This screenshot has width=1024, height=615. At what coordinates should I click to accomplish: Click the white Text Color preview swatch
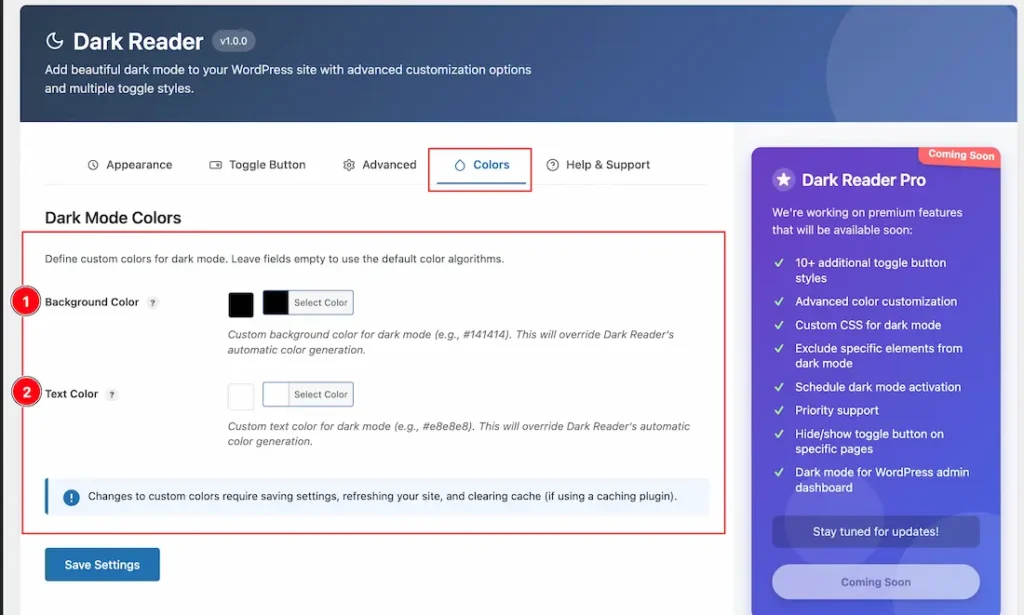click(241, 397)
